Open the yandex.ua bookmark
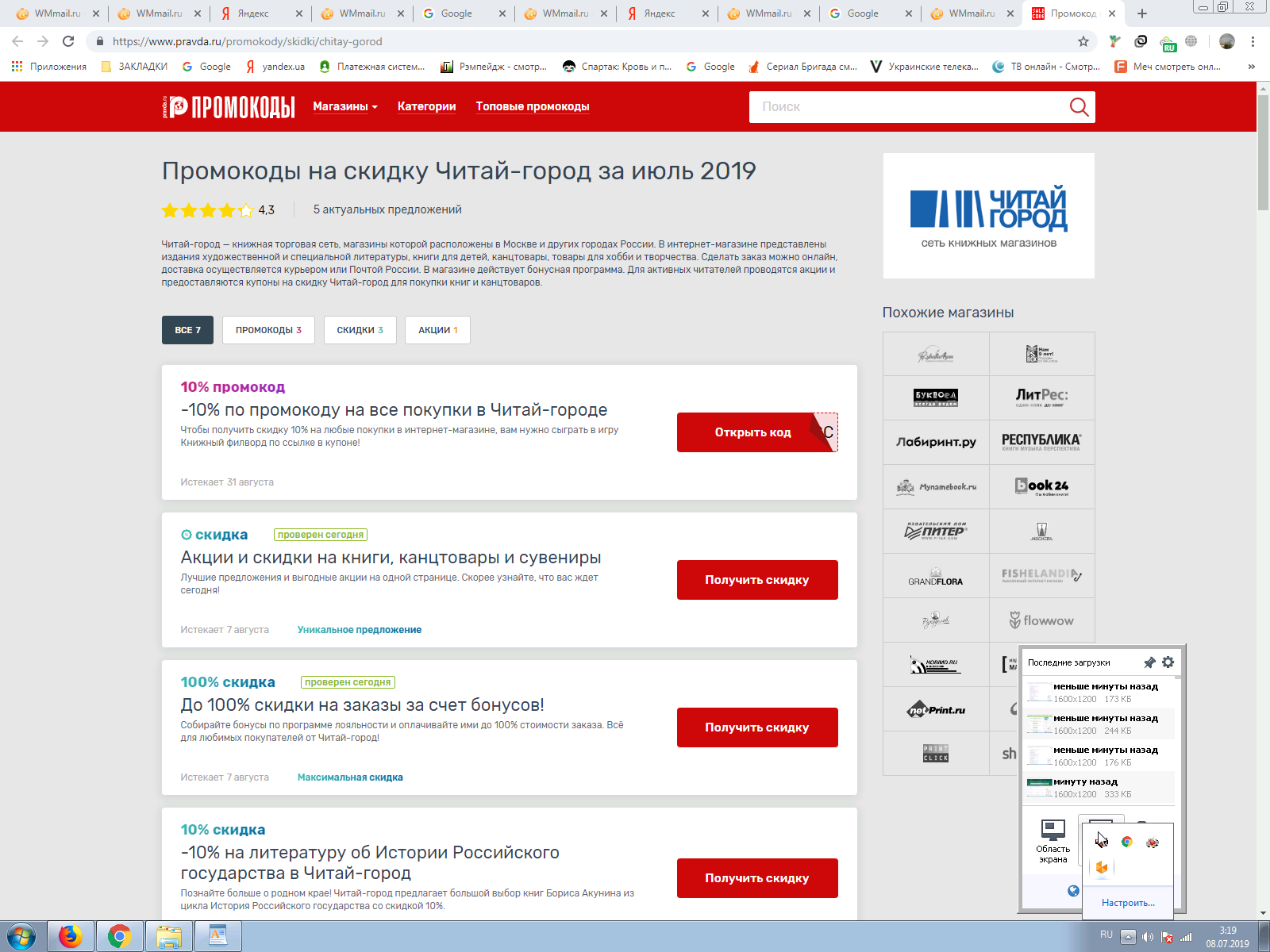The image size is (1270, 952). tap(275, 67)
